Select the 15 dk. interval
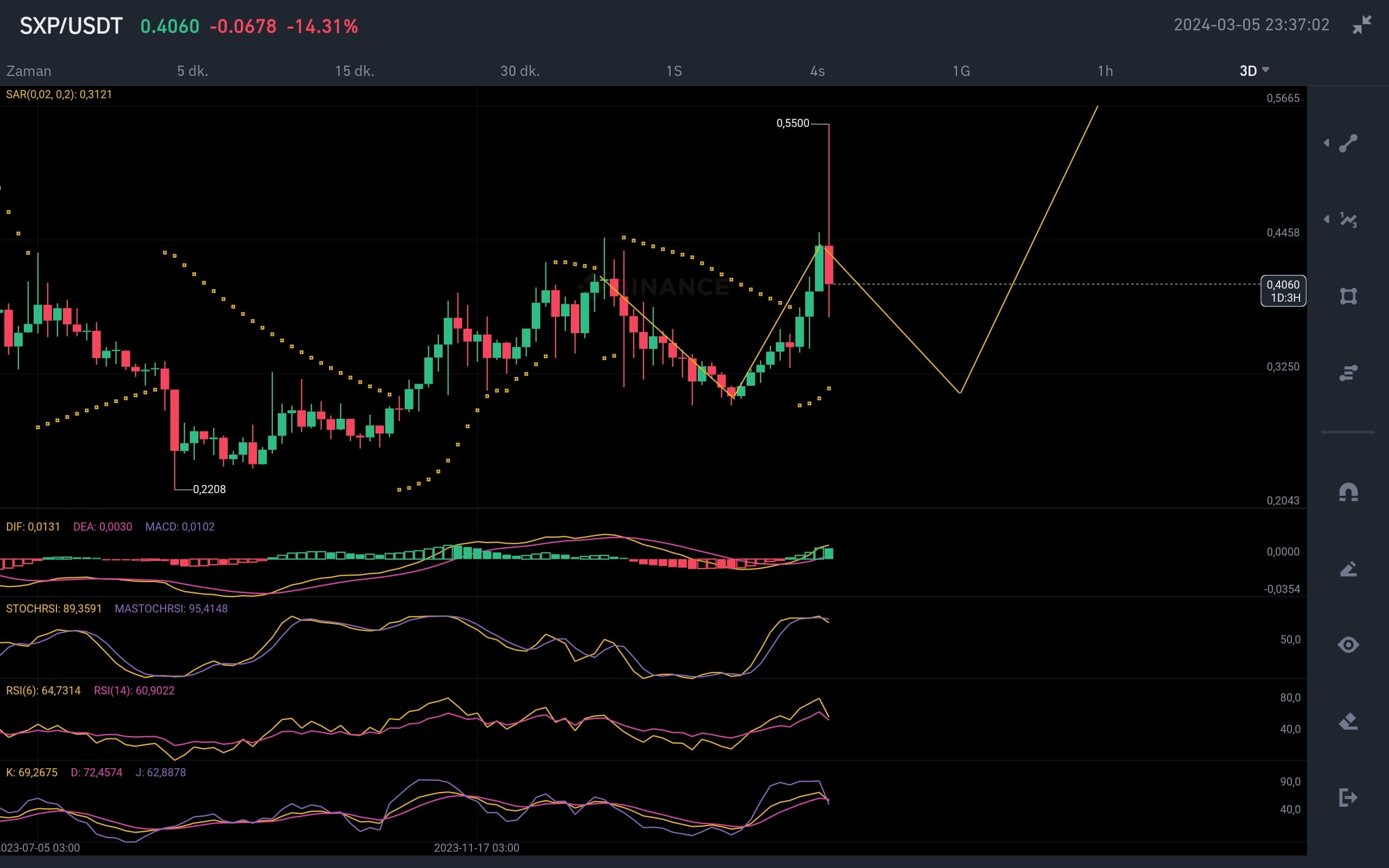The image size is (1389, 868). 355,71
